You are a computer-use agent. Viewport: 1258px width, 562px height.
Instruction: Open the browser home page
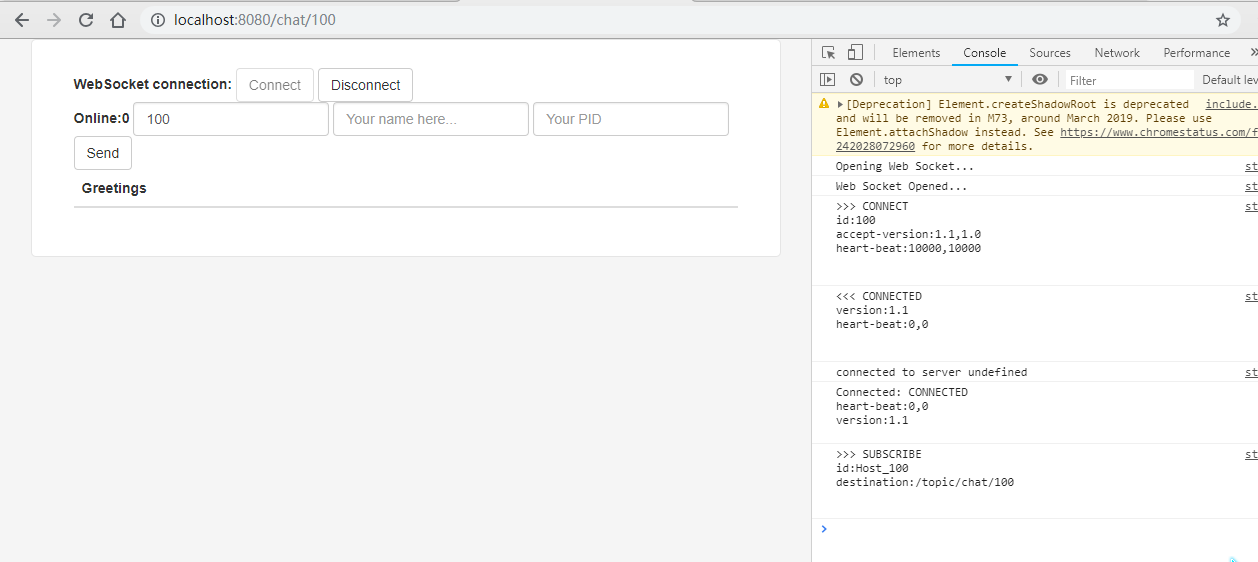pyautogui.click(x=118, y=20)
